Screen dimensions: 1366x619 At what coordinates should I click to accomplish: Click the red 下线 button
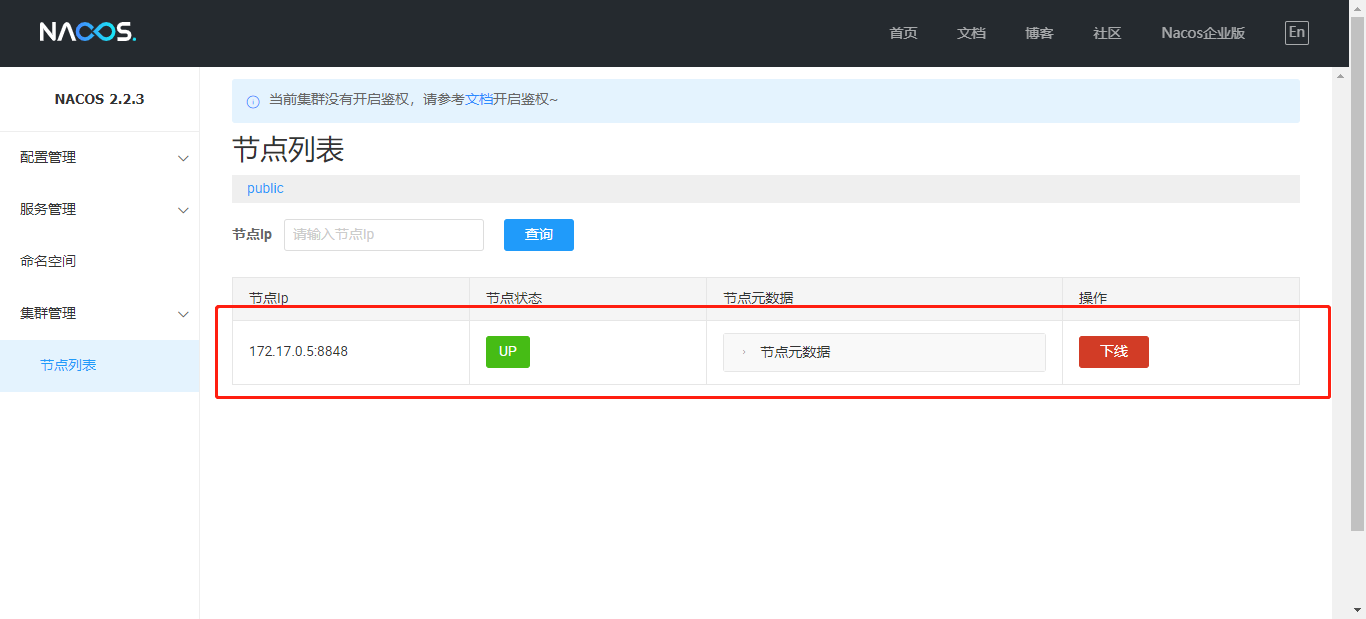click(1113, 352)
